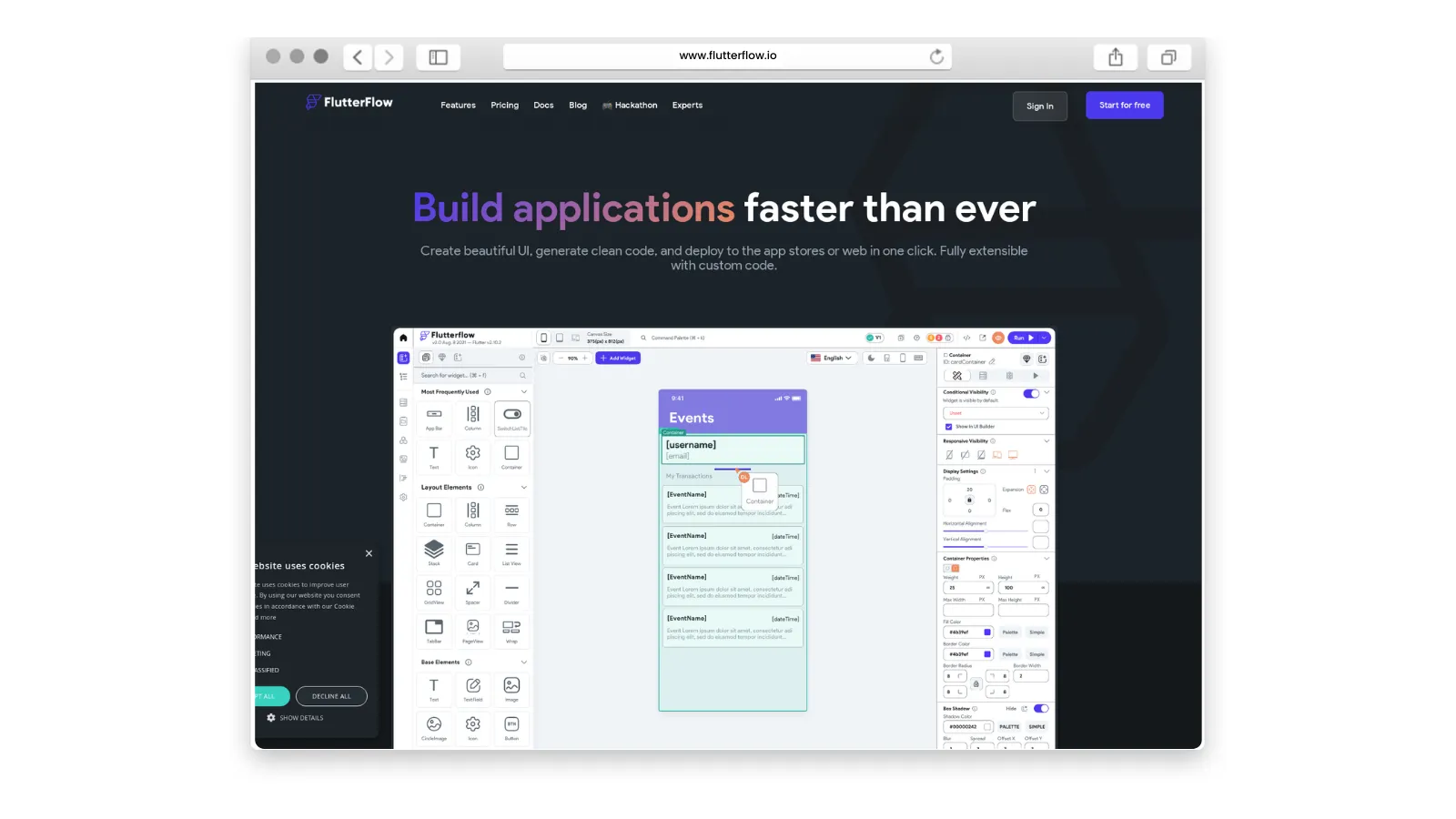Screen dimensions: 1456x819
Task: Open the phone canvas preview icon
Action: tap(902, 358)
